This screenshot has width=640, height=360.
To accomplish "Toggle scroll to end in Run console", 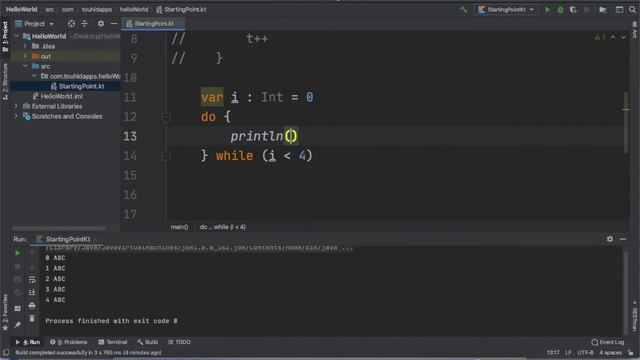I will coord(32,292).
